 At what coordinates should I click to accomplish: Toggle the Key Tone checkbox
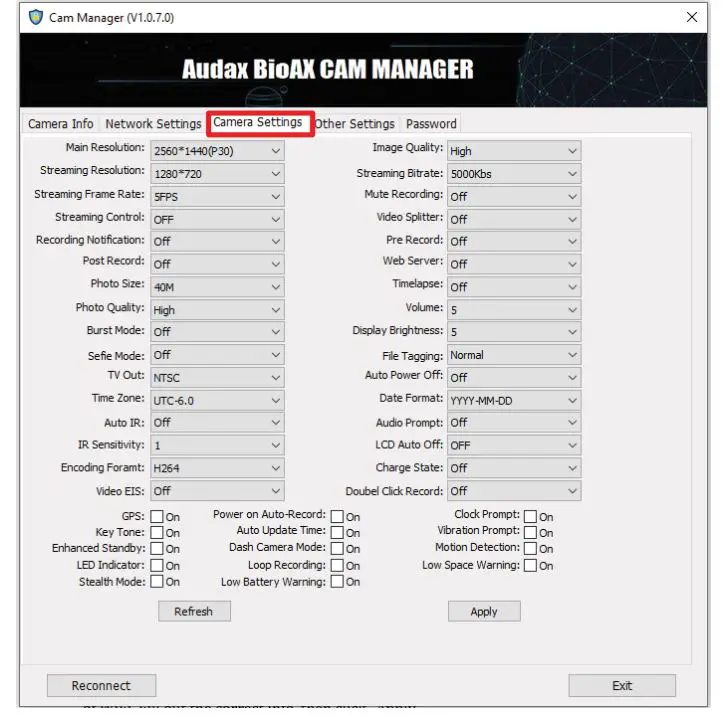click(157, 532)
